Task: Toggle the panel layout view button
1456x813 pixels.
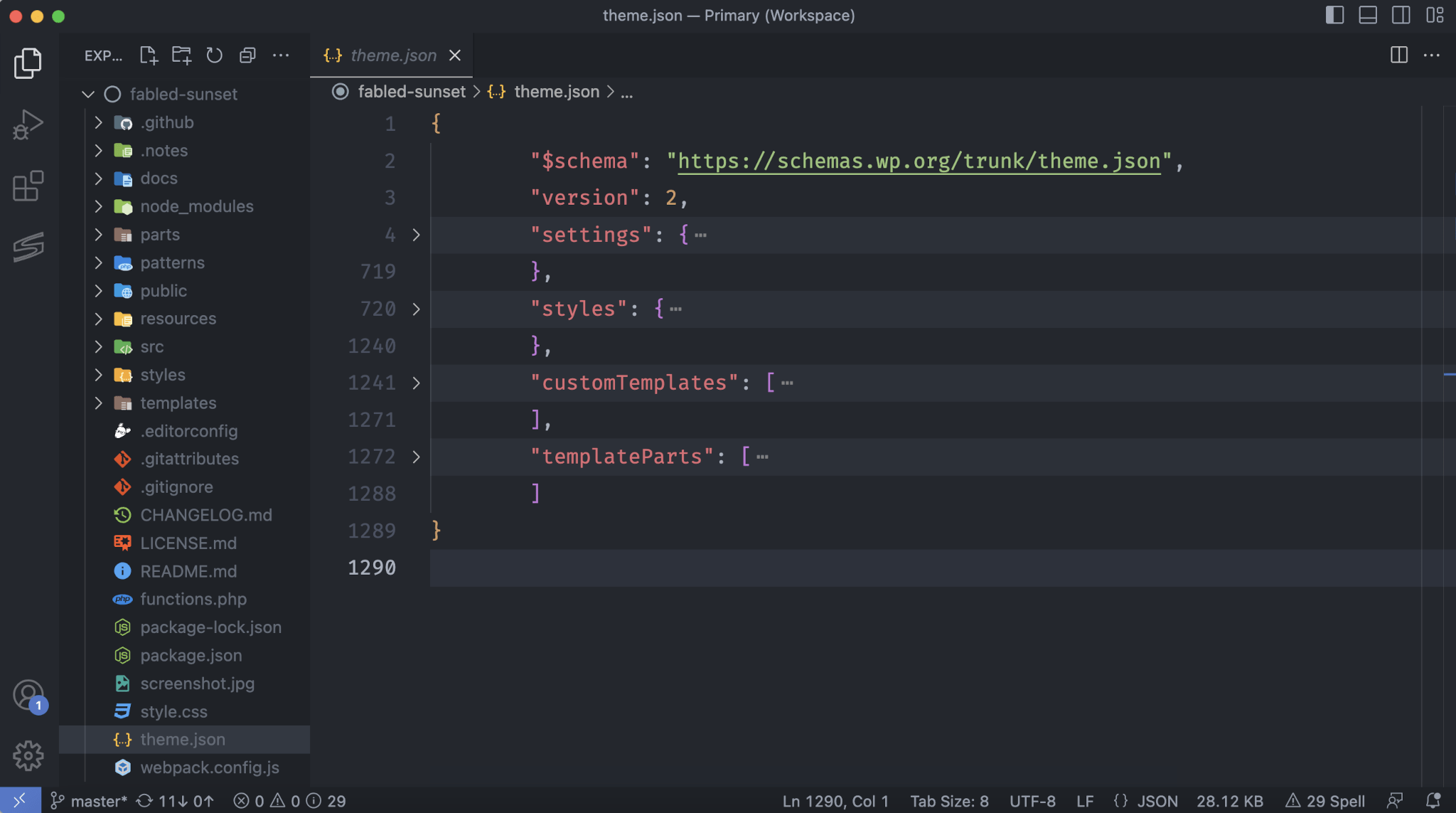Action: click(x=1368, y=16)
